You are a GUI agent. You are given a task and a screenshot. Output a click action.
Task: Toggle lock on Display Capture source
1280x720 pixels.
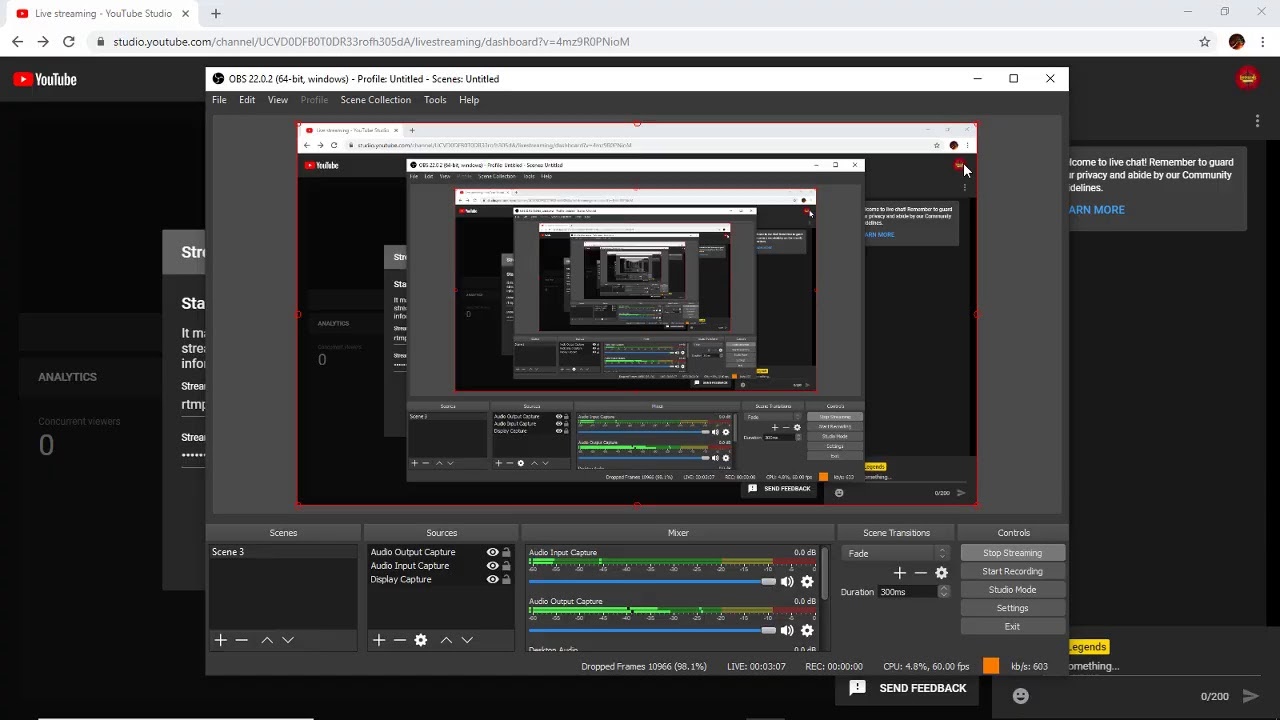pyautogui.click(x=506, y=580)
